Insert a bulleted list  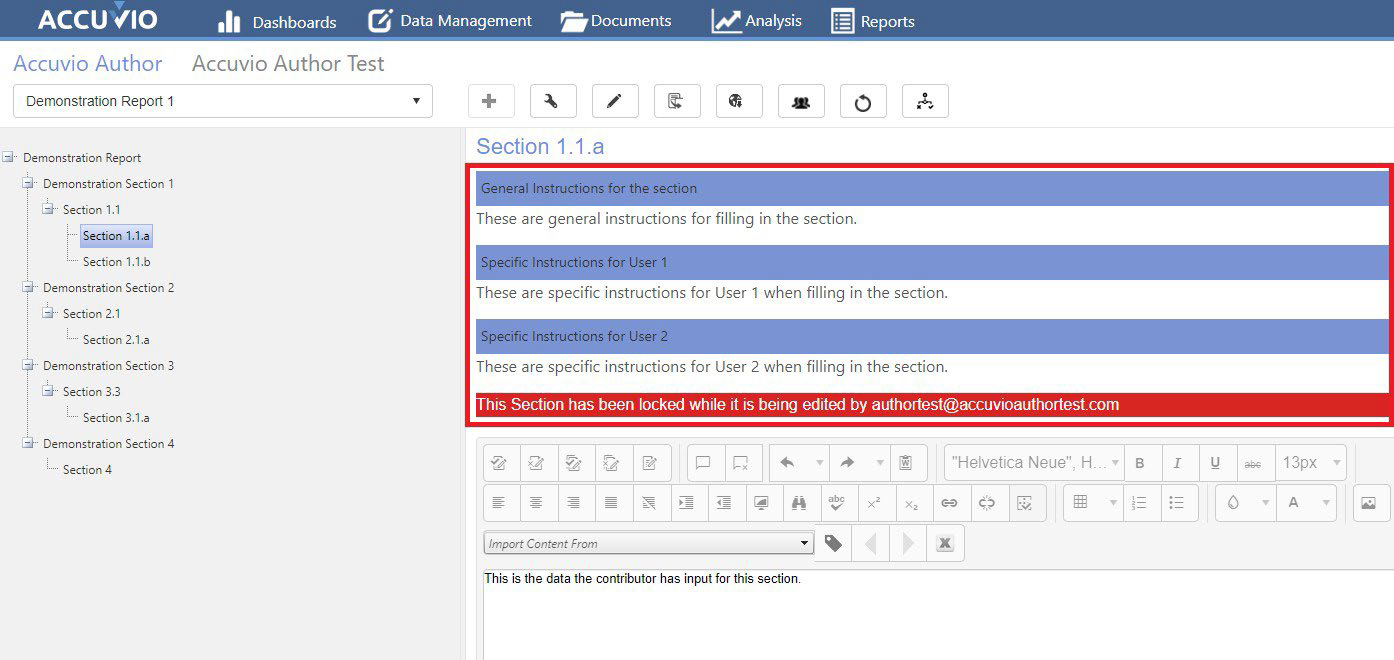tap(1178, 503)
